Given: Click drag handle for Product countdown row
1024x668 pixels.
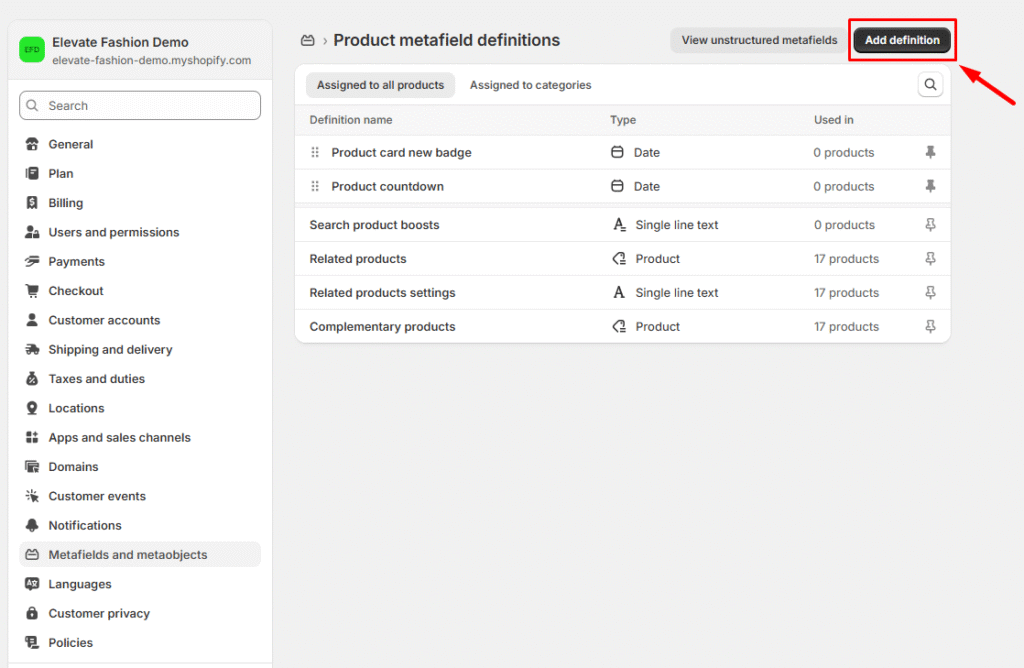Looking at the screenshot, I should (x=315, y=186).
